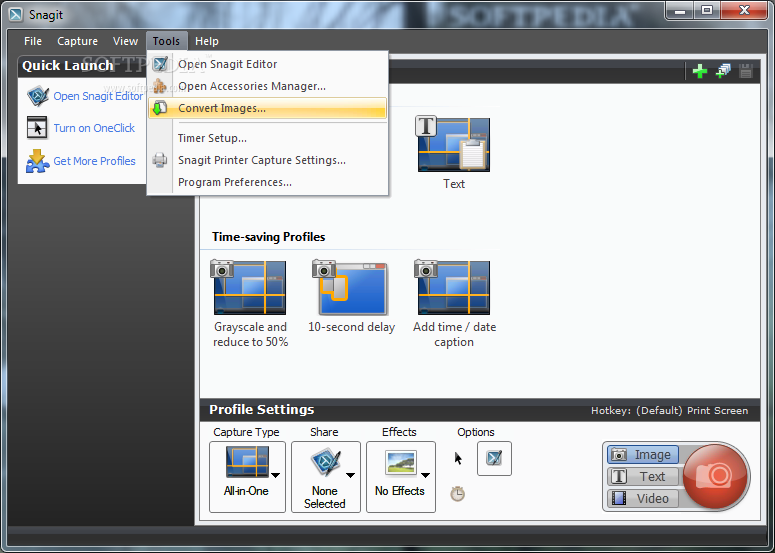Click the Snagit Editor menu icon
Viewport: 775px width, 553px height.
tap(160, 64)
